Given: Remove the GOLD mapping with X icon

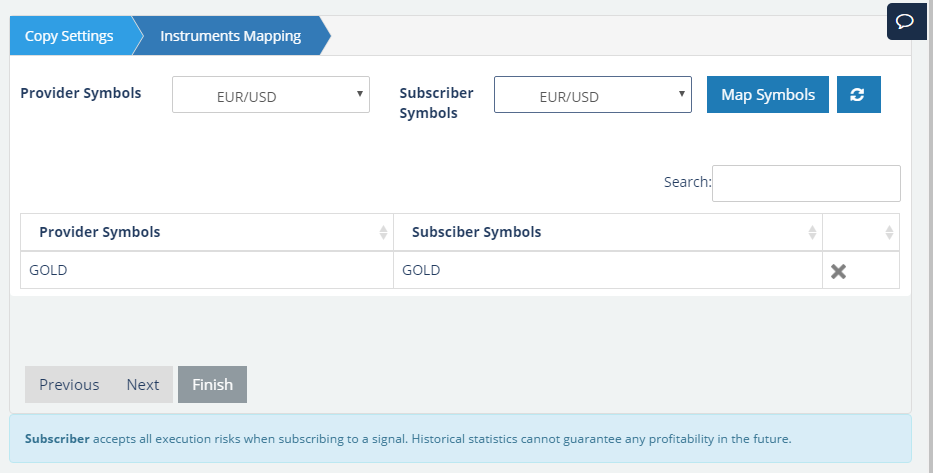Looking at the screenshot, I should (x=838, y=271).
